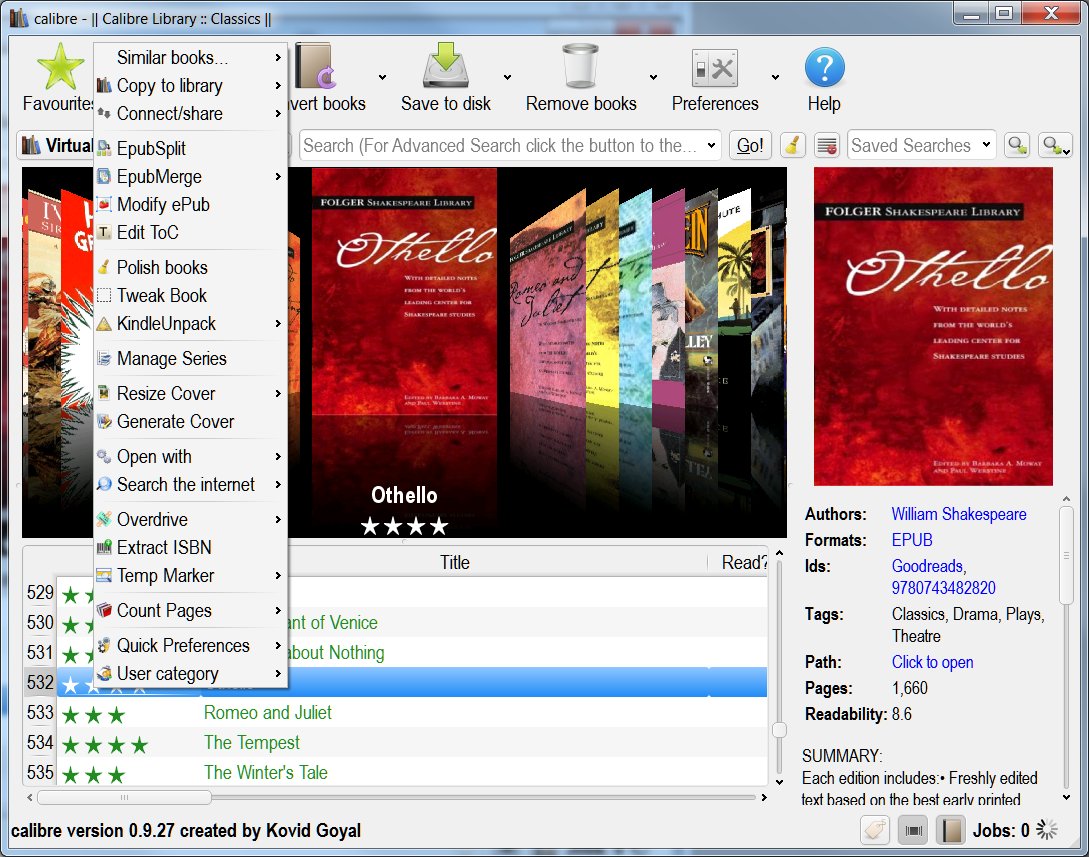Click the large Othello cover in book details
This screenshot has height=857, width=1089.
pos(933,326)
